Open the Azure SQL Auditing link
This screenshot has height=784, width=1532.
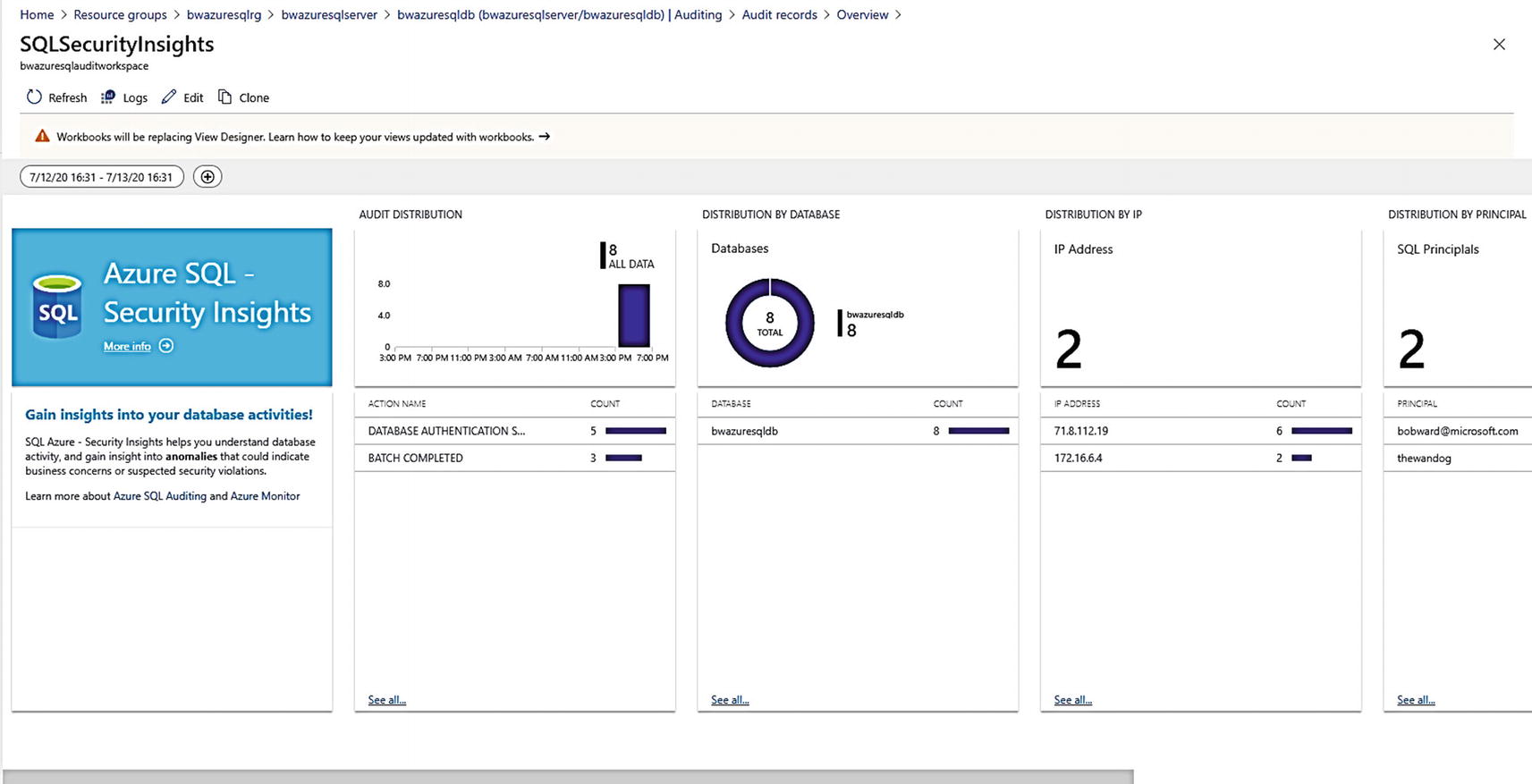click(x=159, y=496)
